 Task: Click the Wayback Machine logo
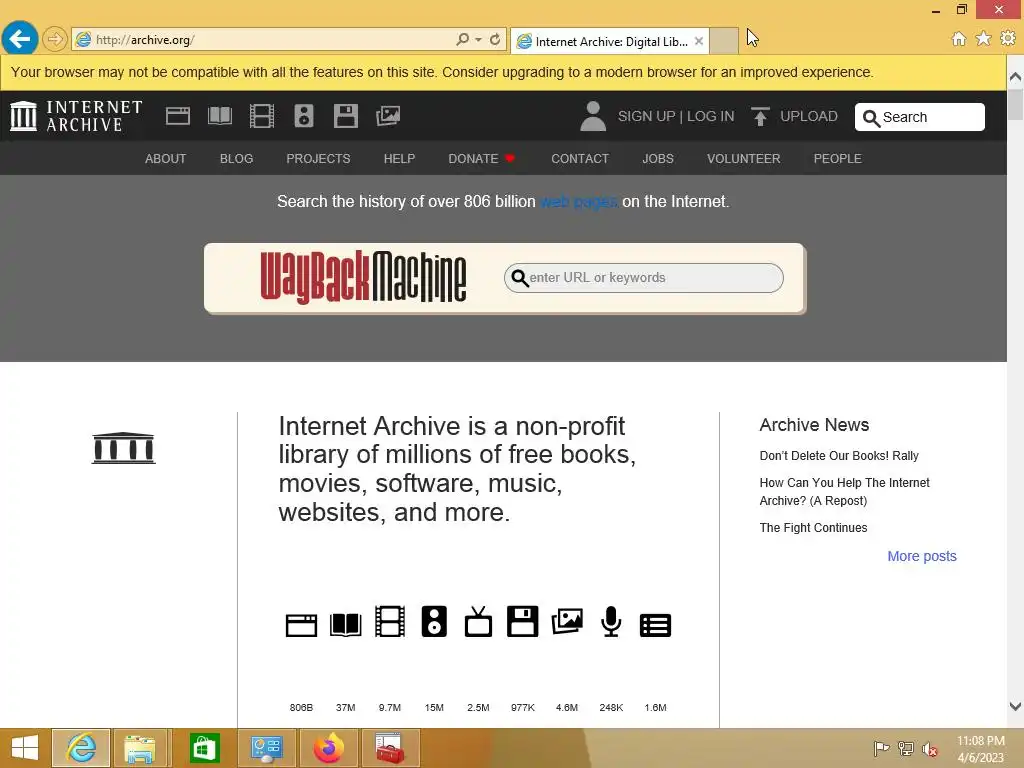coord(363,277)
